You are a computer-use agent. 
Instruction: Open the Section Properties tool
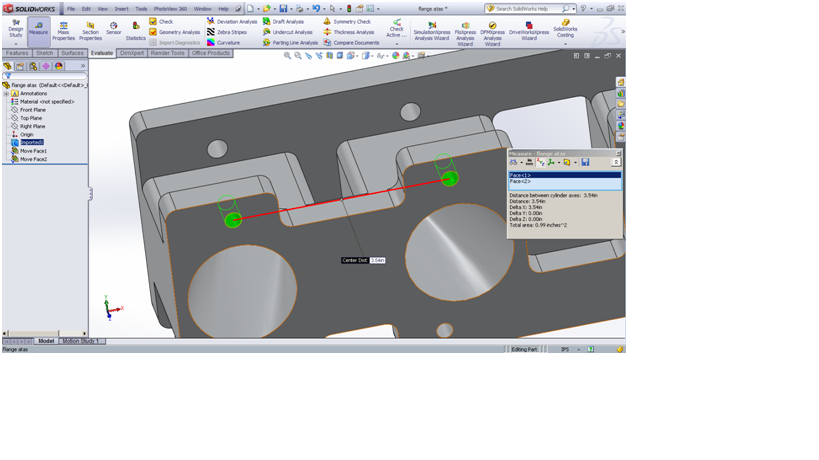tap(90, 30)
